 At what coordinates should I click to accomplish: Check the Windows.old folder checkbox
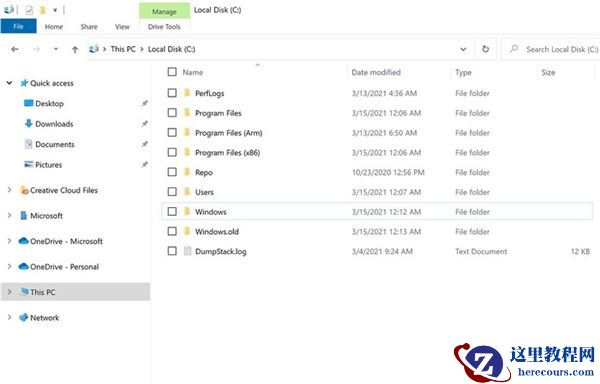click(x=172, y=231)
